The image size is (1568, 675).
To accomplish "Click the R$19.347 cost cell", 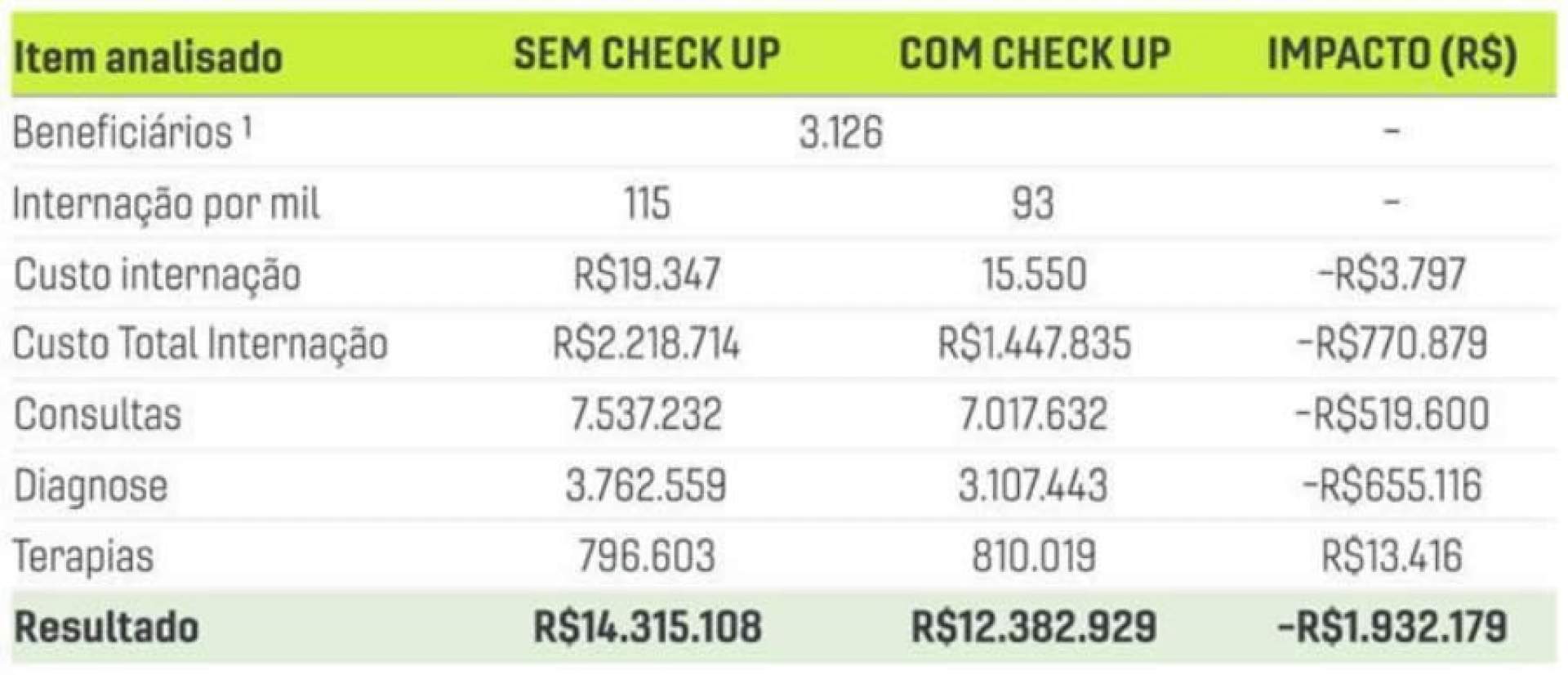I will [x=647, y=275].
